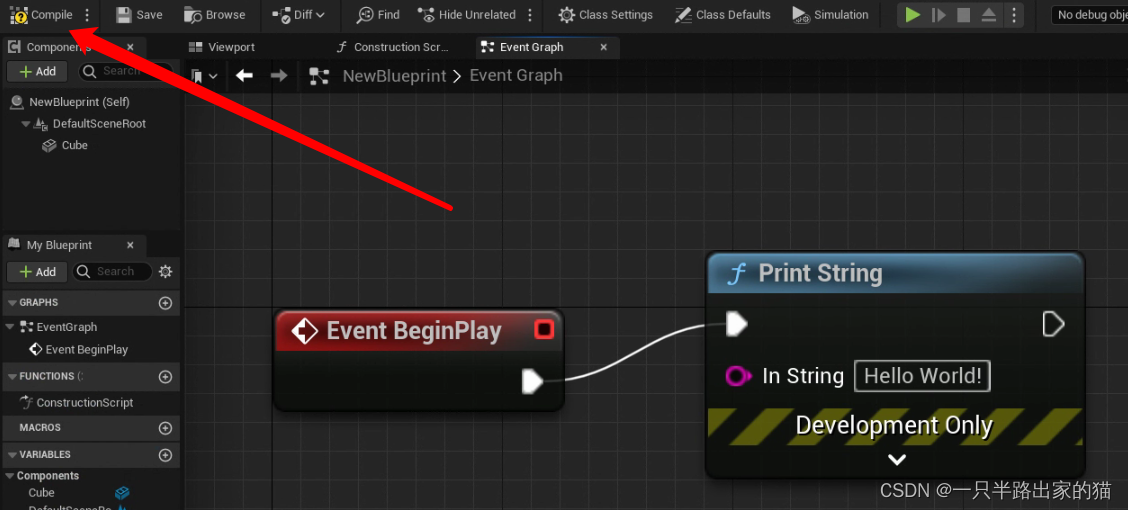Click the In String magenta pin
1128x510 pixels.
(737, 375)
